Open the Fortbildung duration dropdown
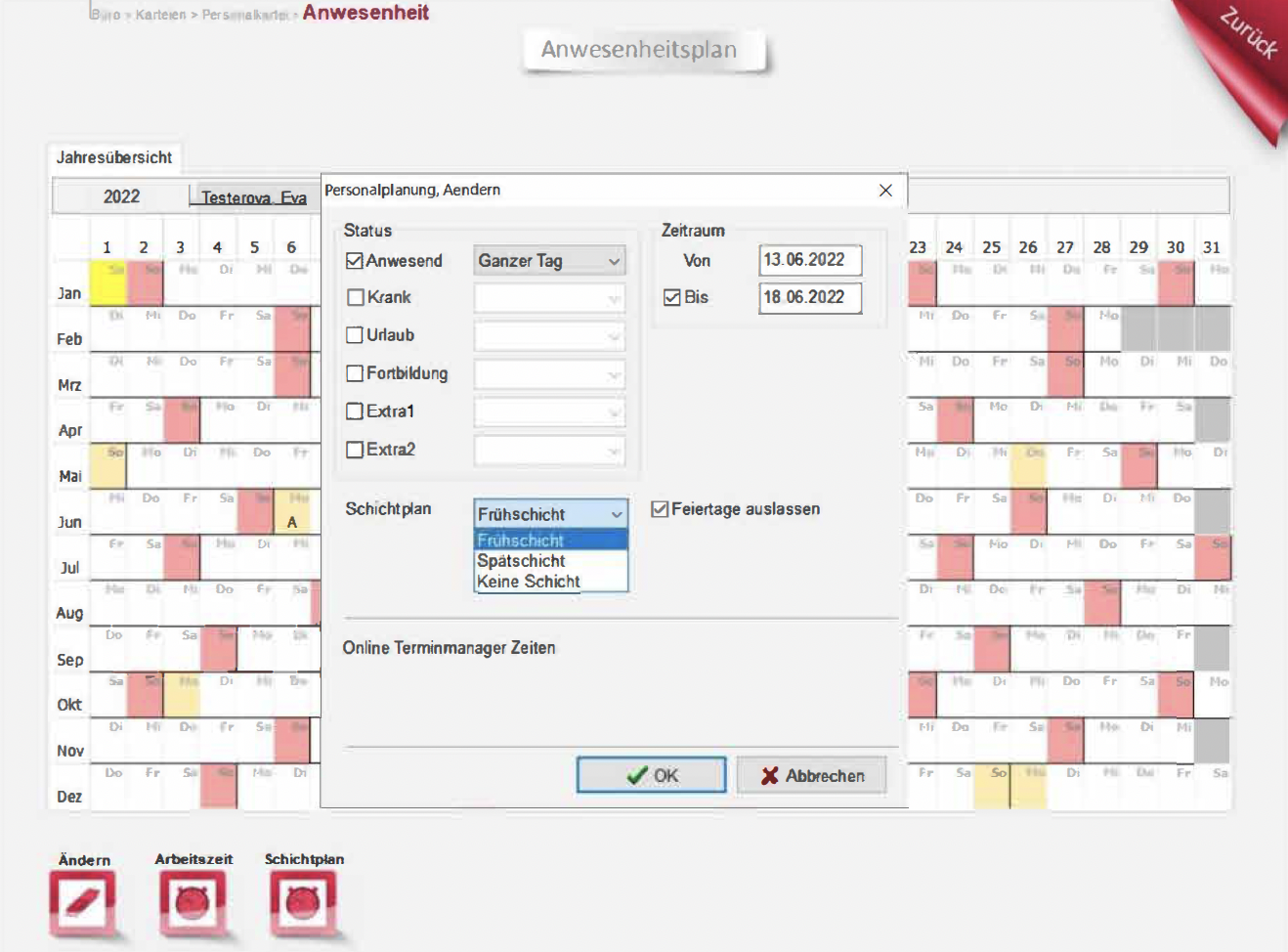 pos(549,374)
